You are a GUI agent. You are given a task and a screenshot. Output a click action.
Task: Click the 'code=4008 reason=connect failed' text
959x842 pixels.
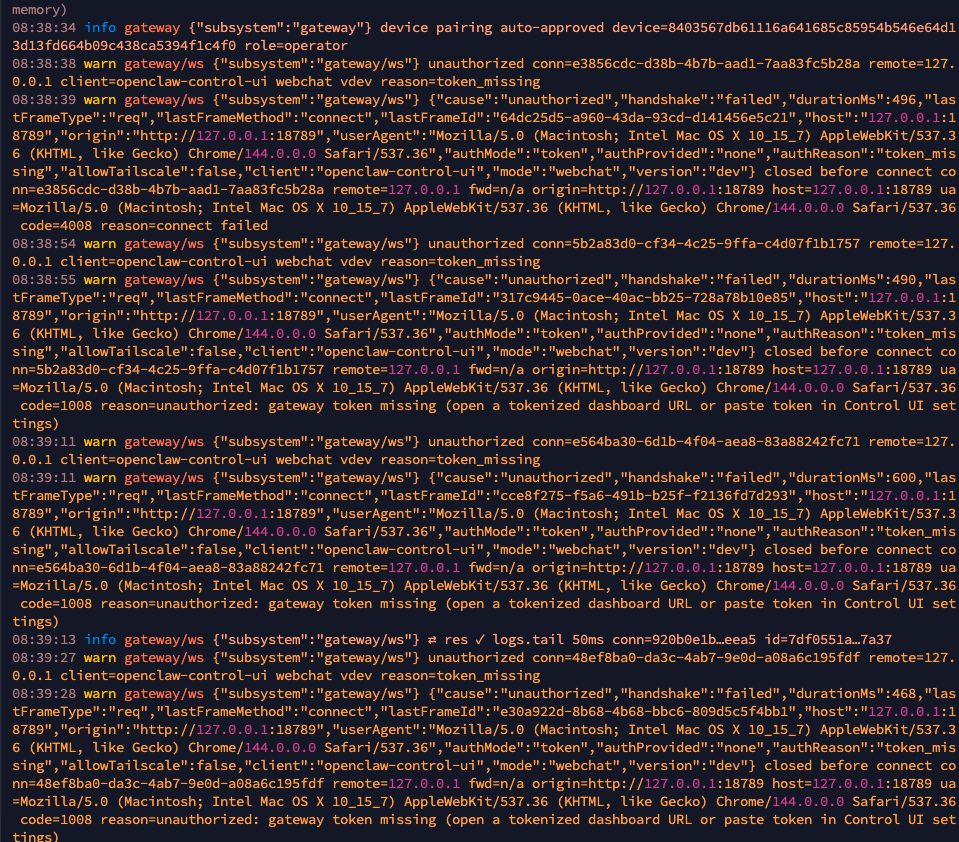tap(144, 226)
